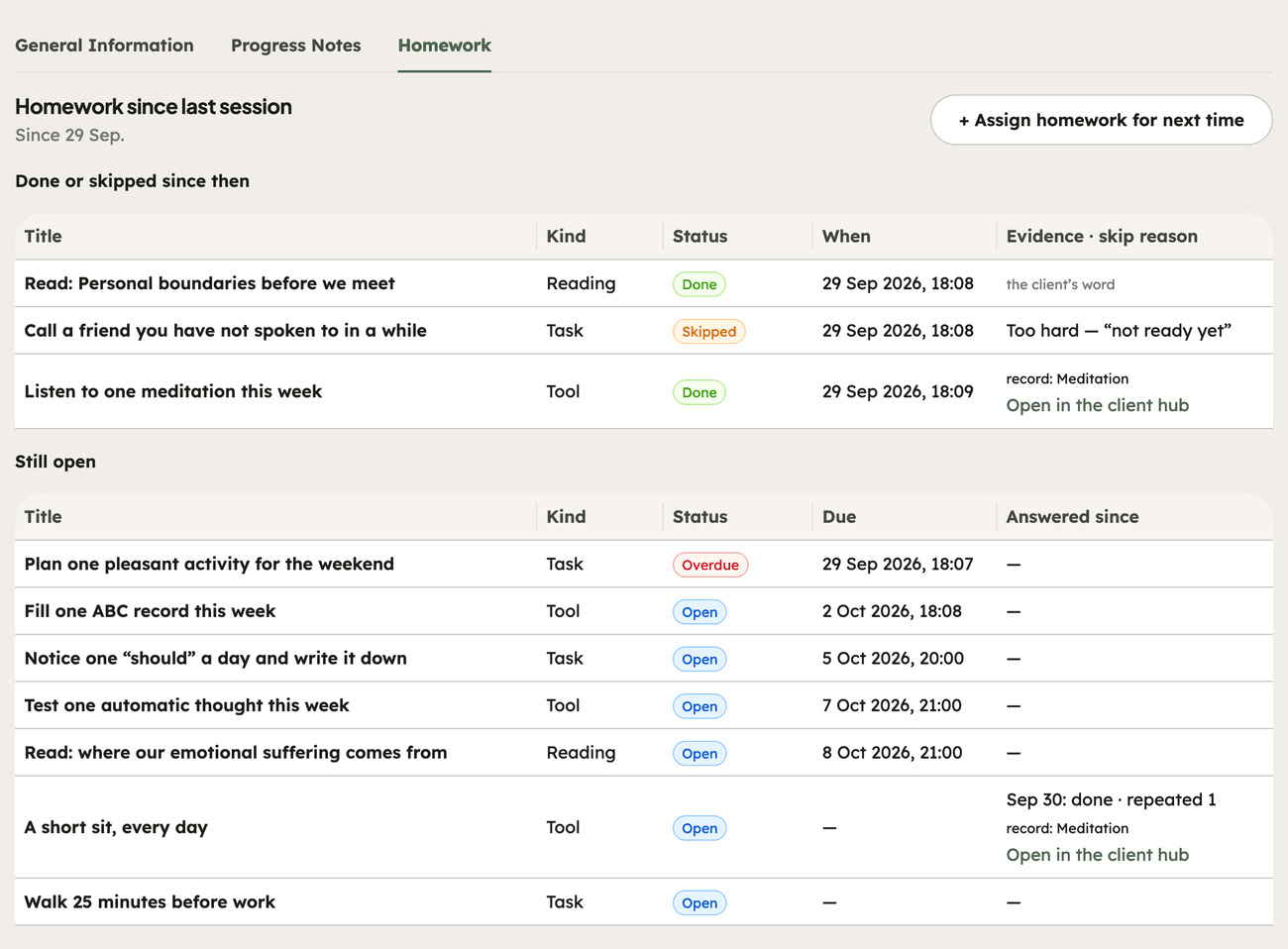Screen dimensions: 1288x949
Task: Open client hub link for Listen to one meditation
Action: click(x=1097, y=405)
